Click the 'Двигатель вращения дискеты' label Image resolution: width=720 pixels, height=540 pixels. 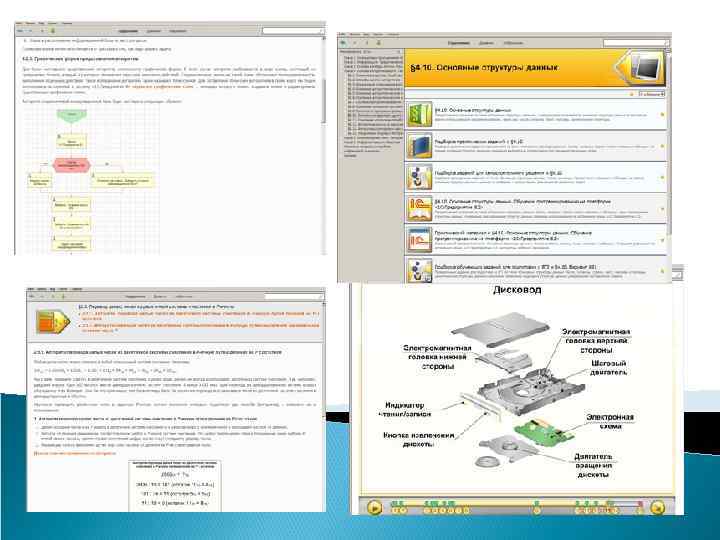[593, 465]
